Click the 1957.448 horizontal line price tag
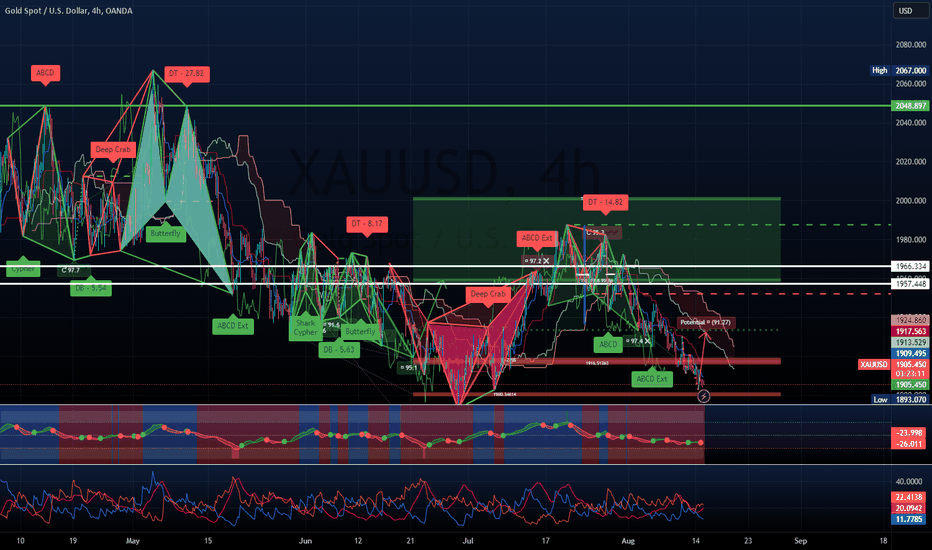932x550 pixels. (x=911, y=285)
